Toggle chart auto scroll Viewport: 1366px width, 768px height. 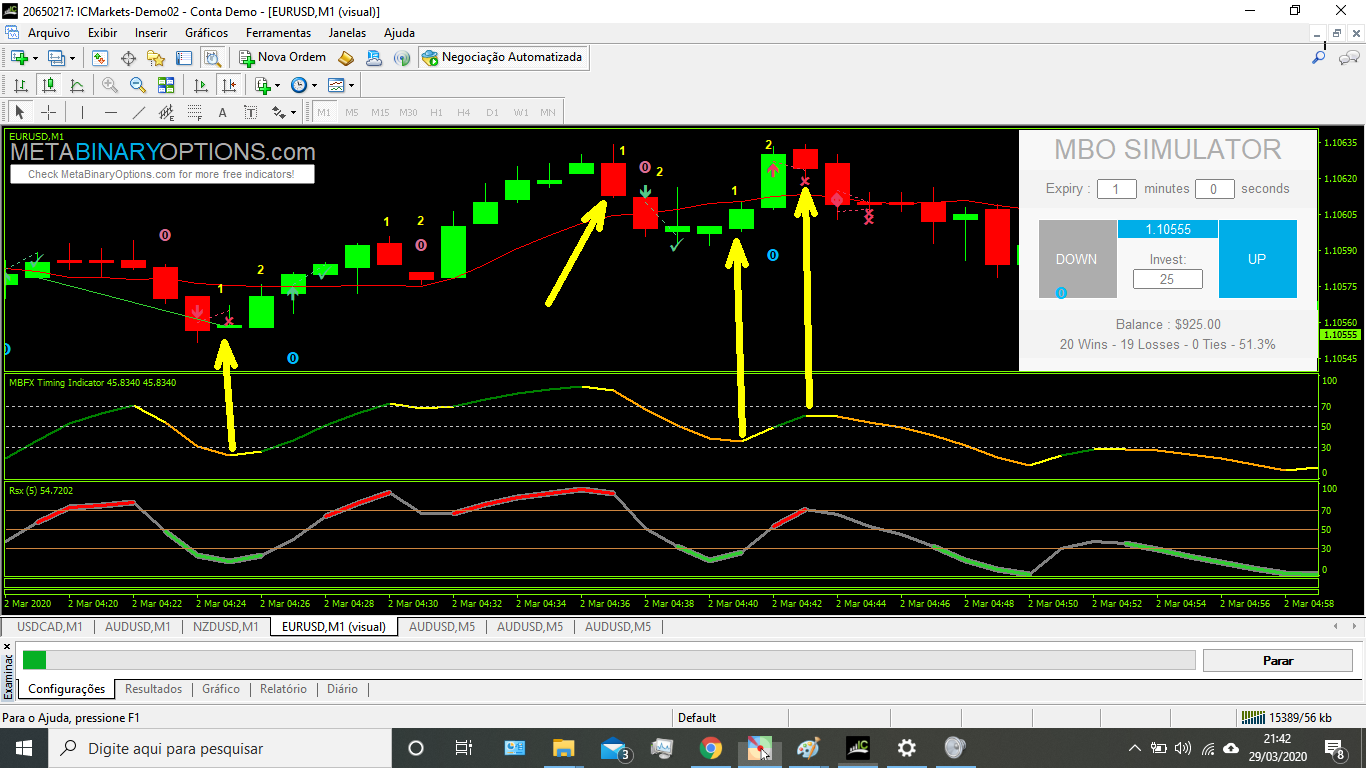pos(201,85)
